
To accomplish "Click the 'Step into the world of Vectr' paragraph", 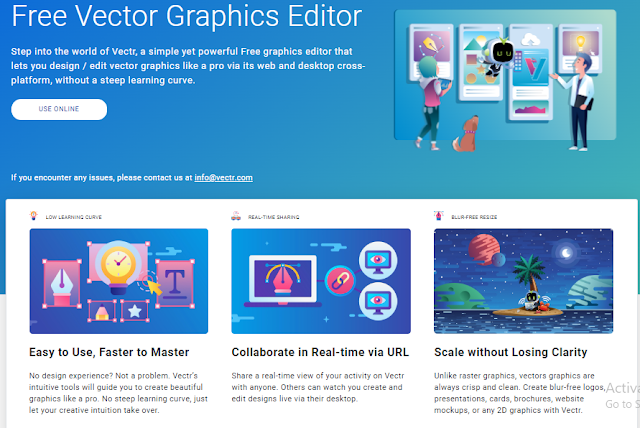I will 188,66.
